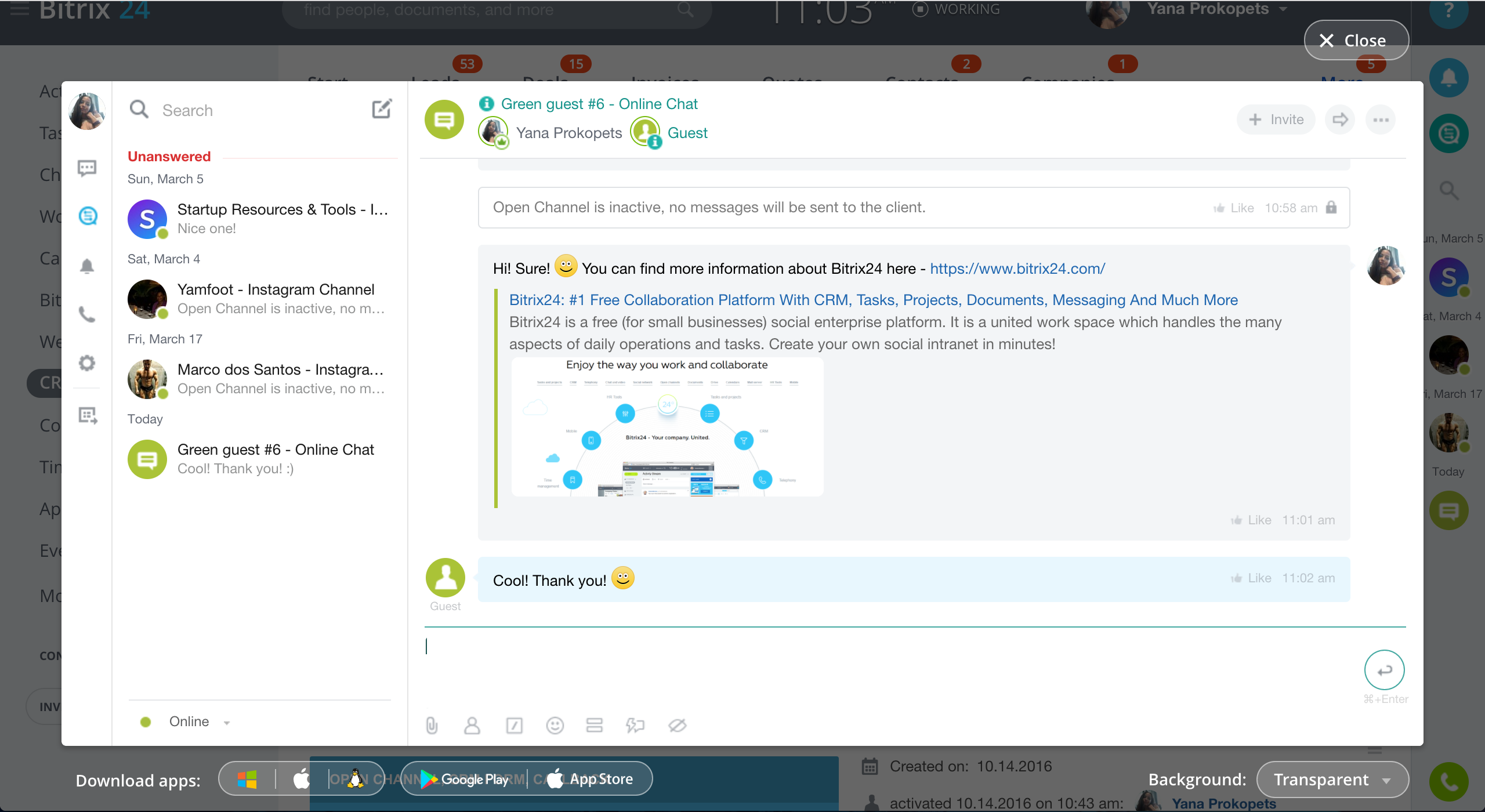
Task: Open the Transparent background dropdown
Action: click(x=1332, y=780)
